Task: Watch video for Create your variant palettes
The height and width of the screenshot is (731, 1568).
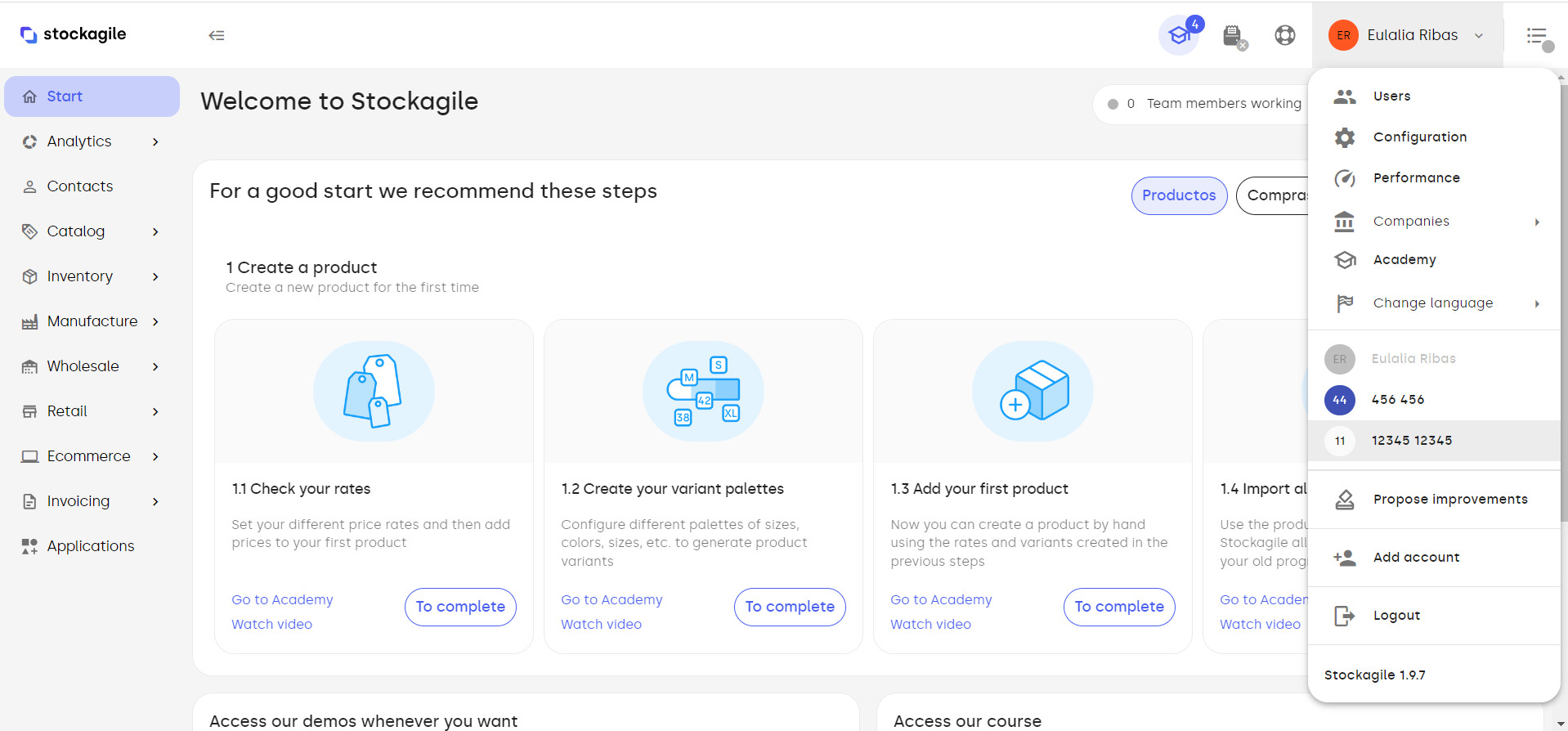Action: click(x=601, y=625)
